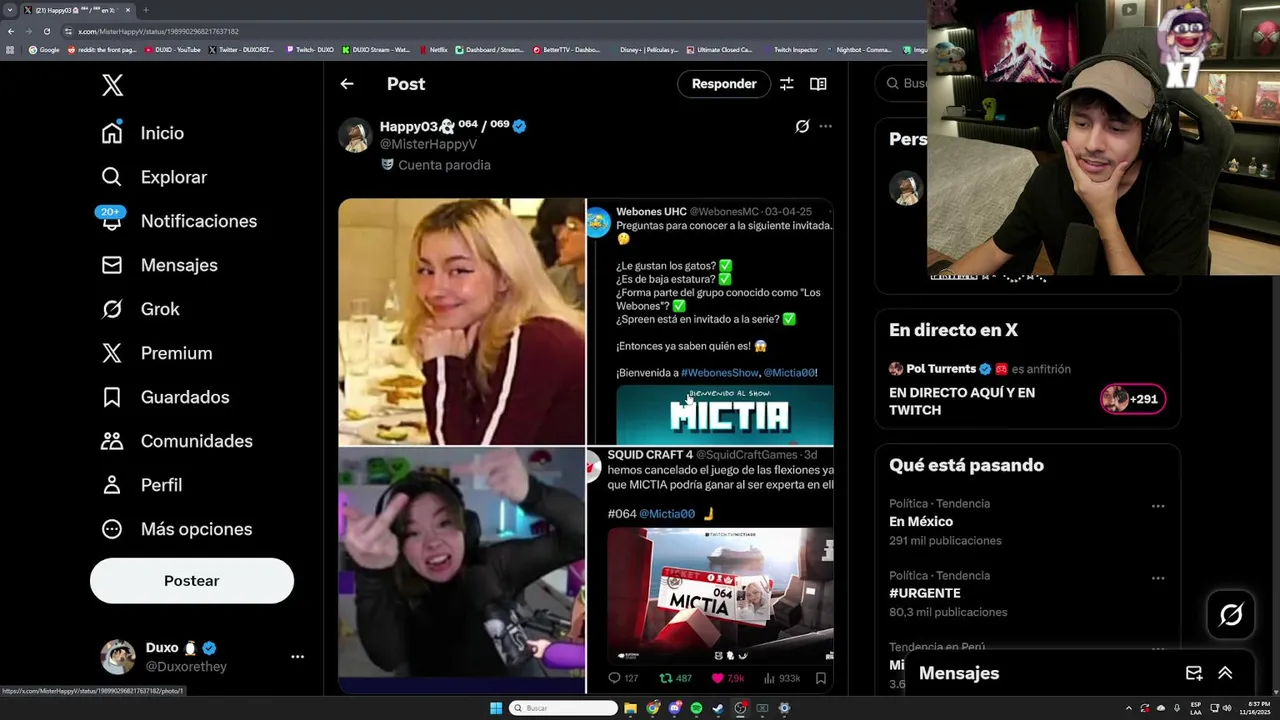Viewport: 1280px width, 720px height.
Task: Open Duxo account menu three dots
Action: (x=297, y=657)
